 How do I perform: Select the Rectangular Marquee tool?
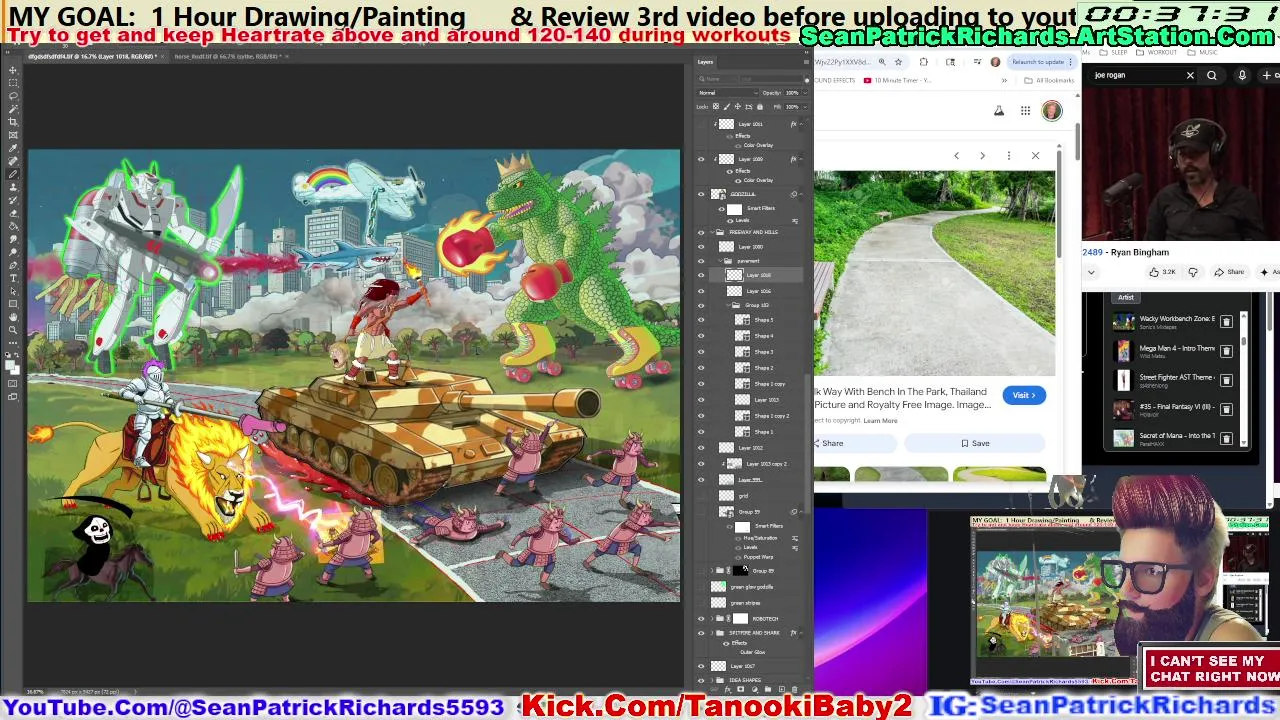pos(13,82)
